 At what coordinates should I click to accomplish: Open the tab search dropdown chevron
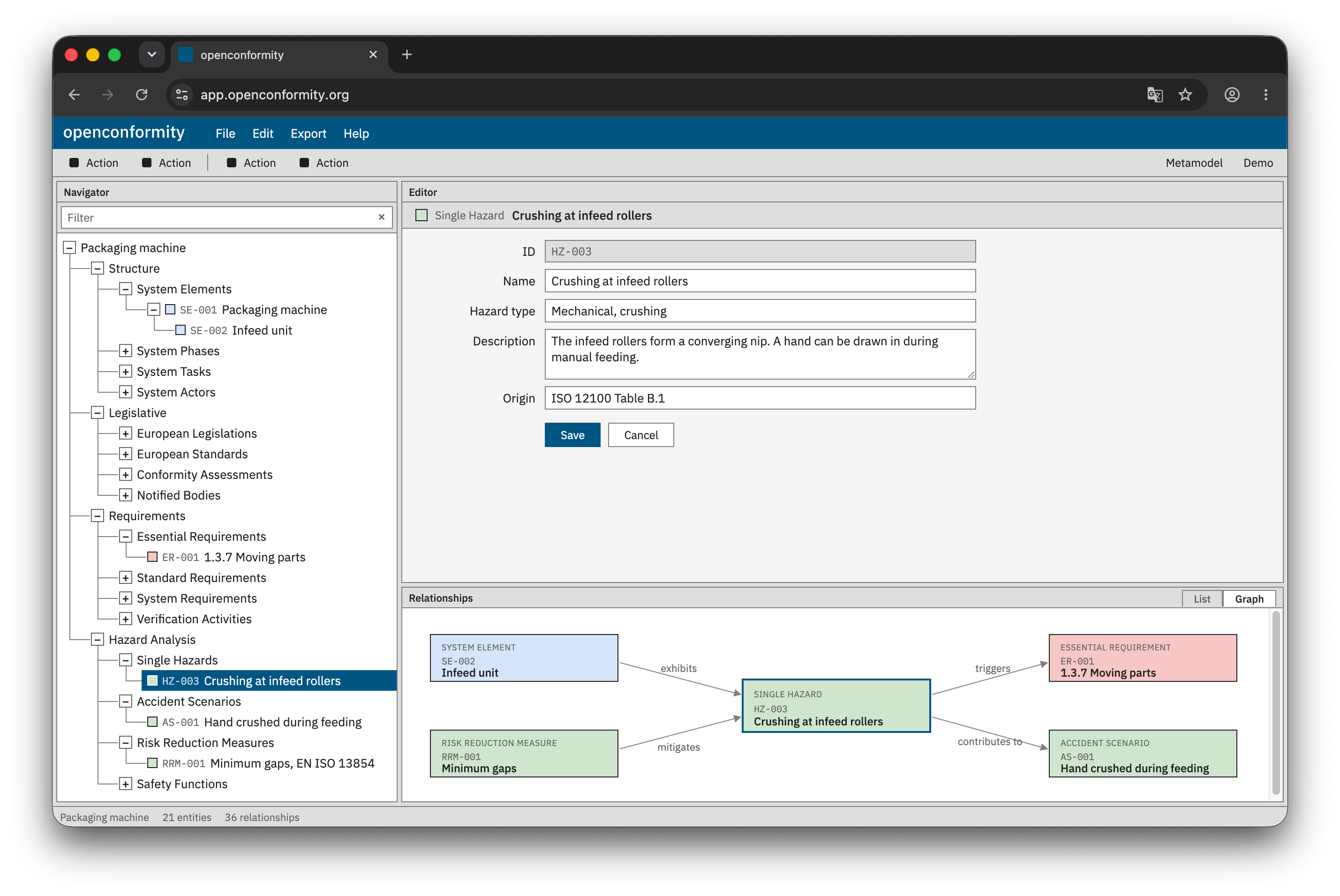click(151, 54)
